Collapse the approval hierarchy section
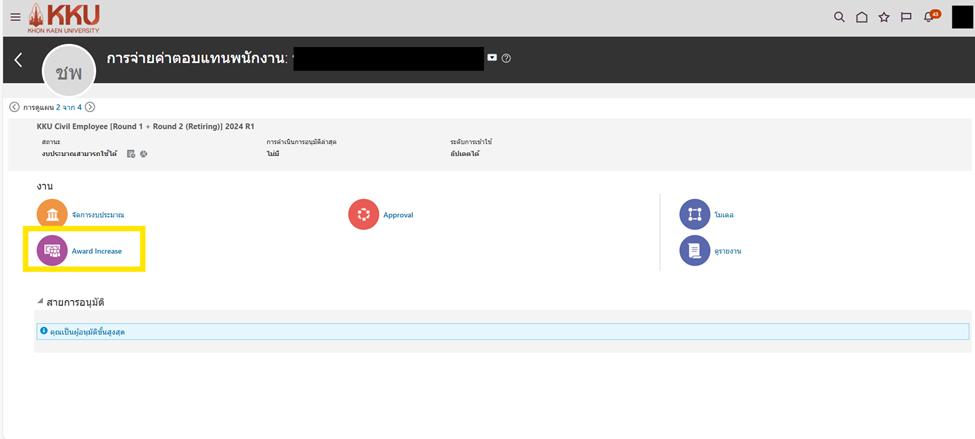The width and height of the screenshot is (975, 439). click(x=41, y=302)
